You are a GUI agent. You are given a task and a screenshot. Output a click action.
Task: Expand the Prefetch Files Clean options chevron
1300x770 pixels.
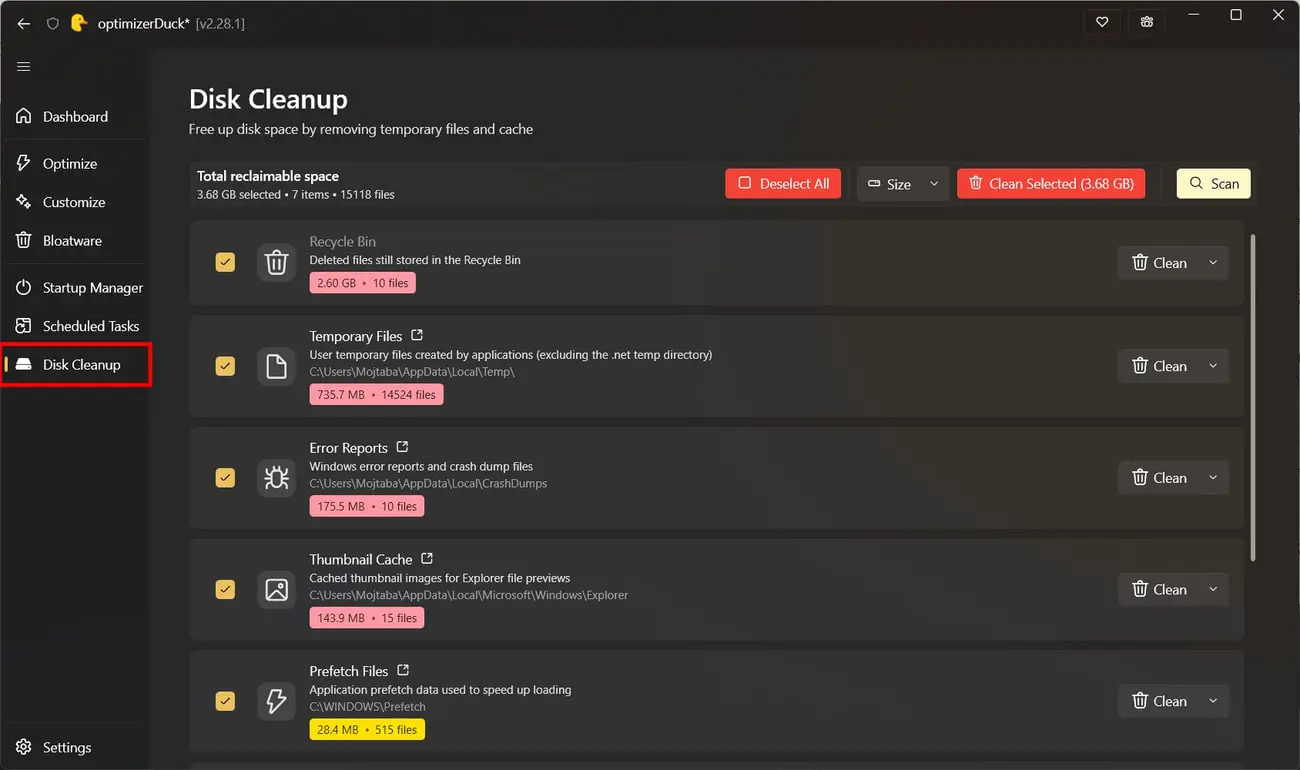coord(1213,701)
